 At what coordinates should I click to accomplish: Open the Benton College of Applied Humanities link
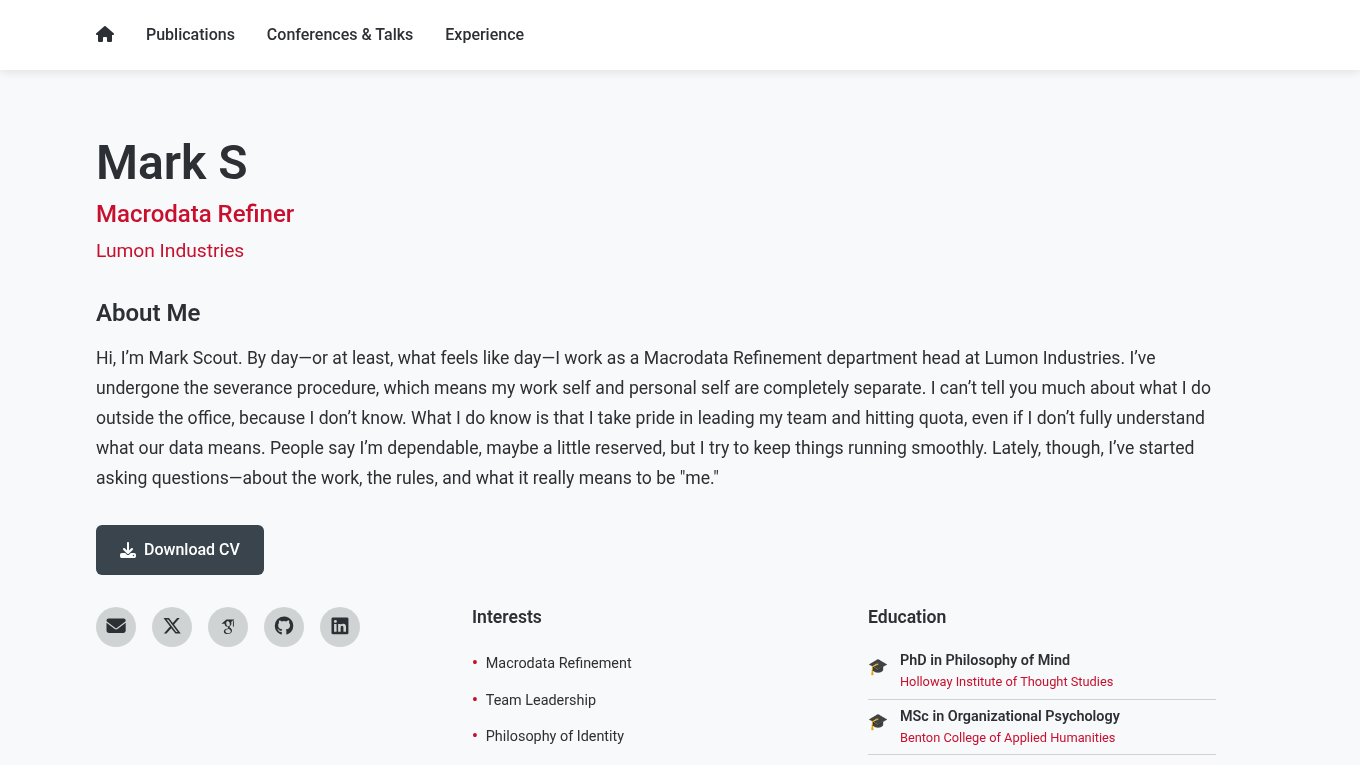[x=1007, y=737]
